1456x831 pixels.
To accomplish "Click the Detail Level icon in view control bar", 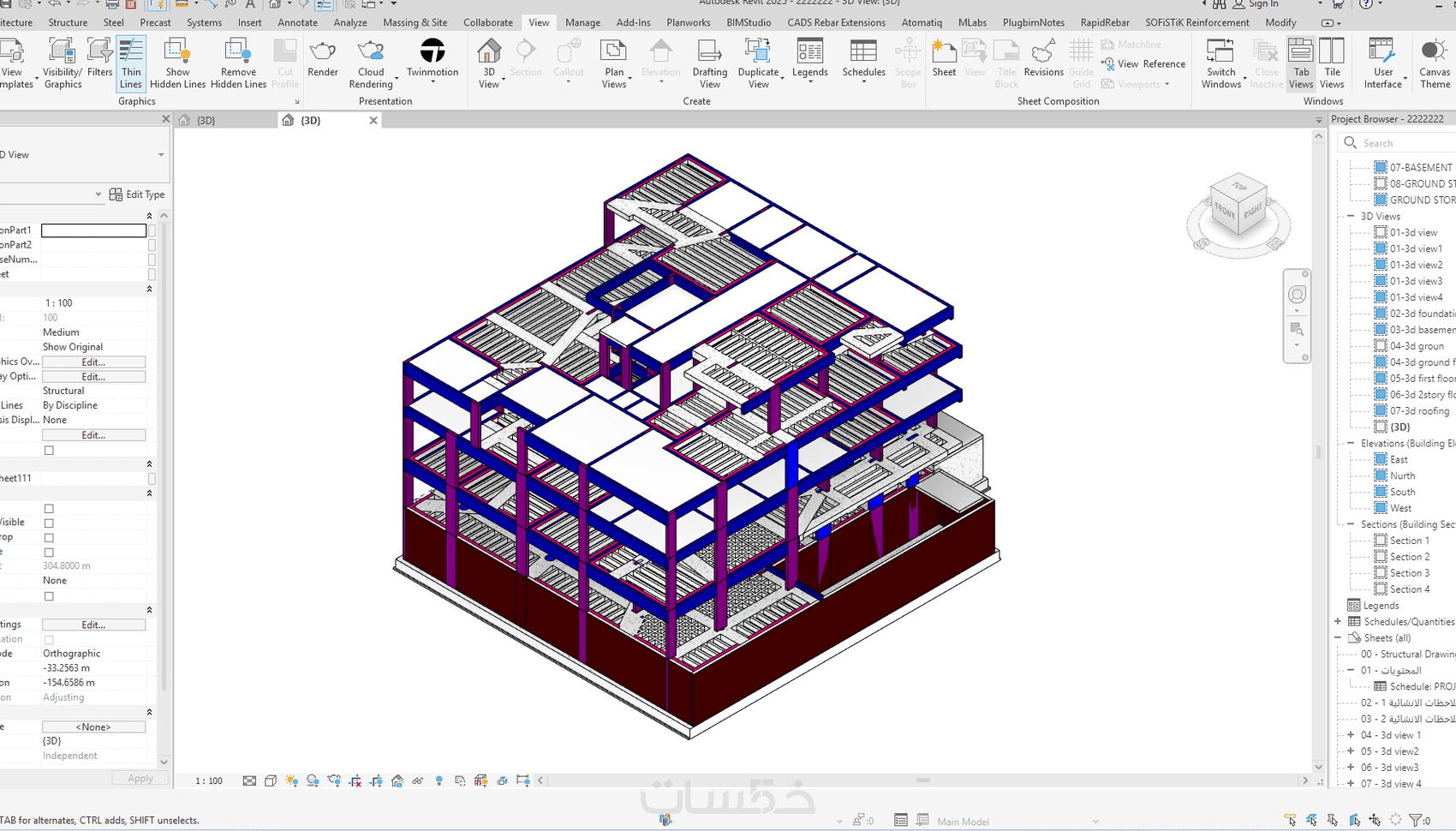I will point(249,780).
